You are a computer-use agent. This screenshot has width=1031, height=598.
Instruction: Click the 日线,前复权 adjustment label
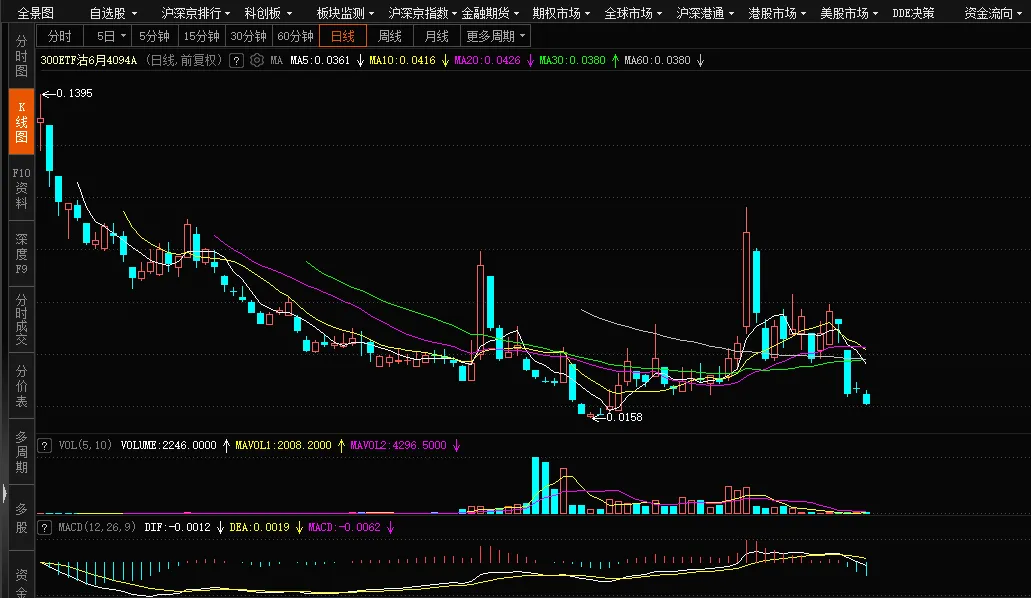click(x=183, y=61)
